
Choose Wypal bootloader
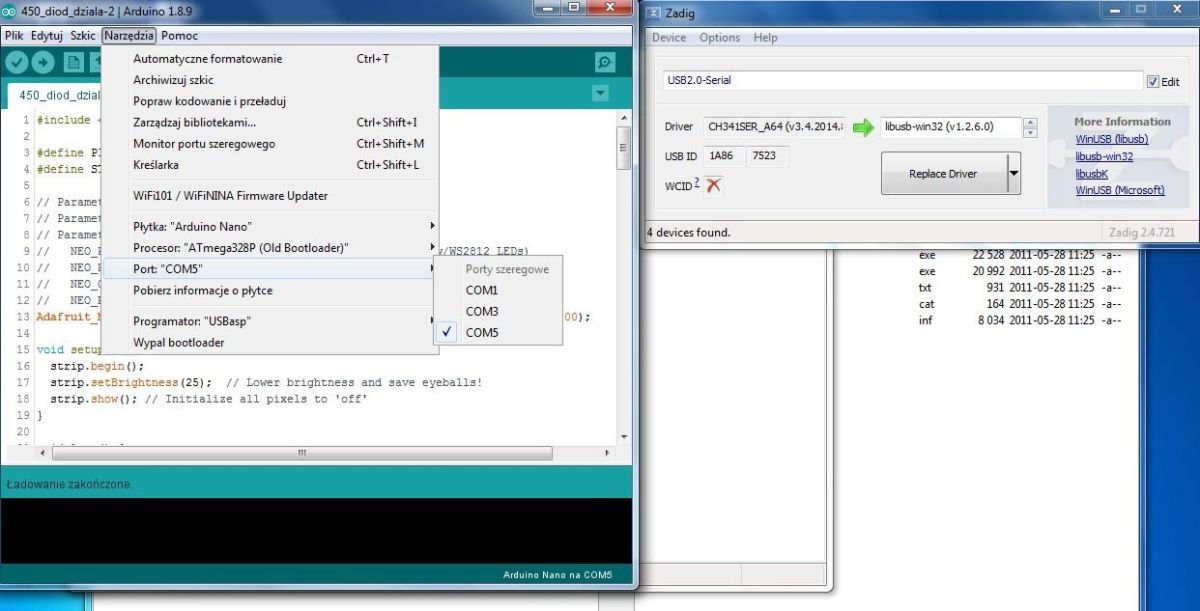(x=271, y=342)
